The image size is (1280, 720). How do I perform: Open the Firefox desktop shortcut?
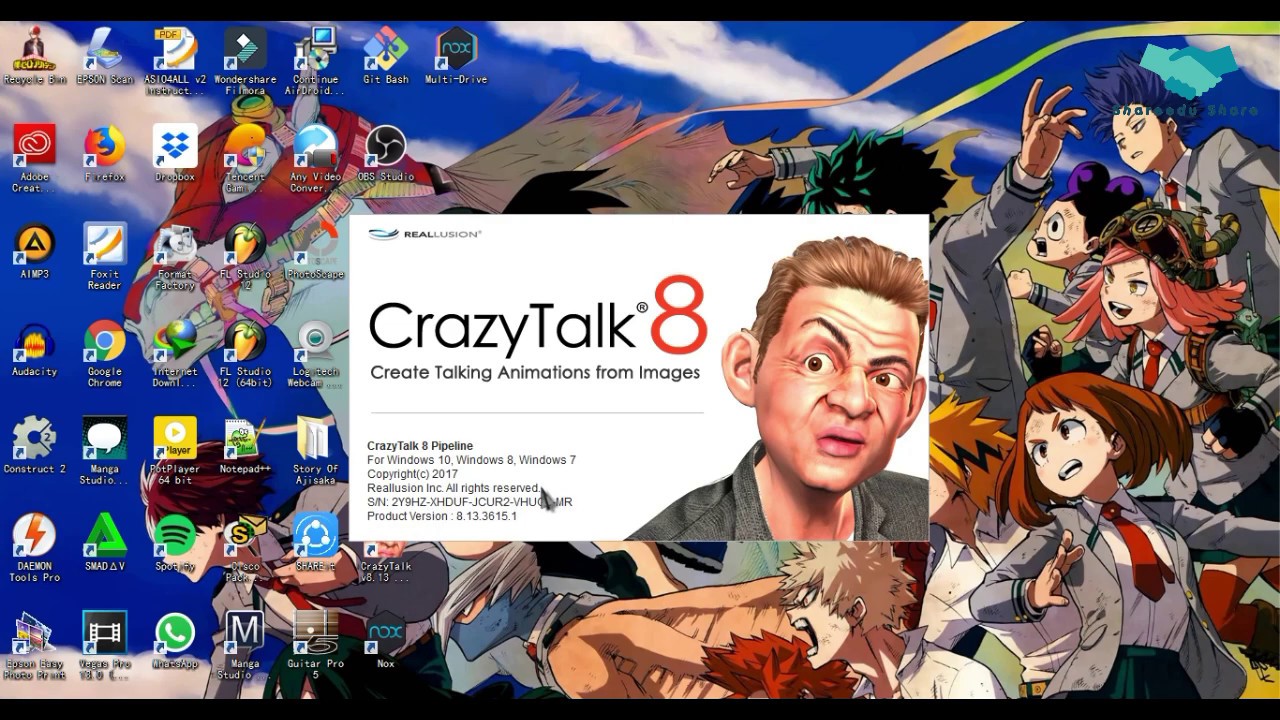click(x=105, y=154)
